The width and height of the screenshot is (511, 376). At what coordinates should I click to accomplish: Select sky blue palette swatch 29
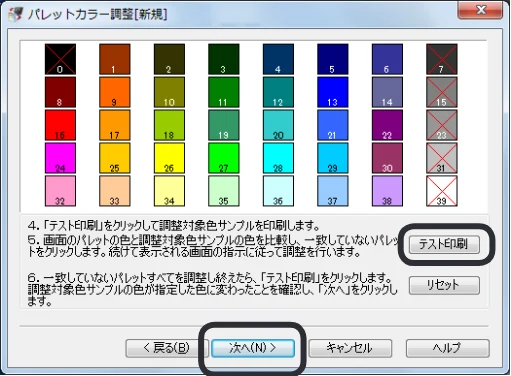[333, 158]
